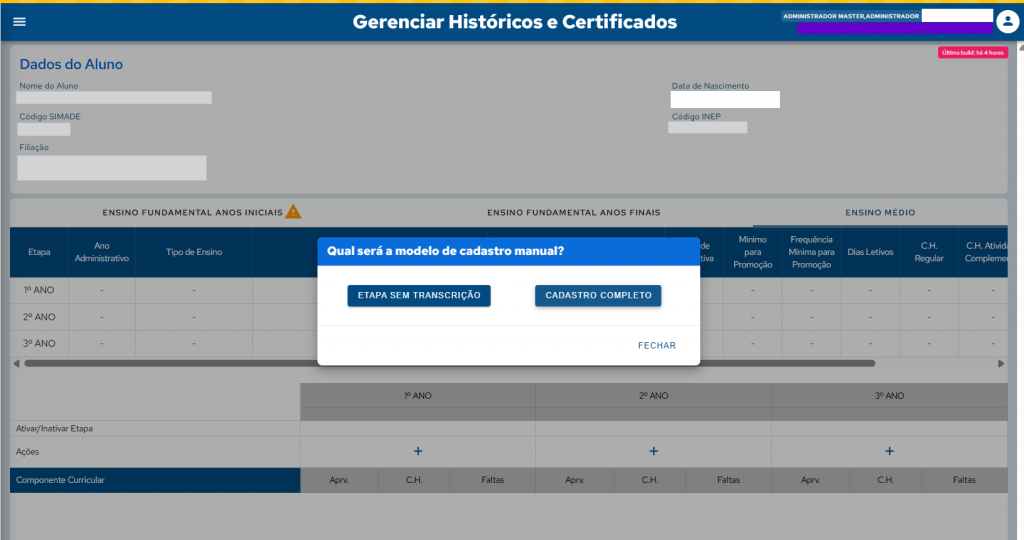Click the plus icon under 1º ANO

click(418, 452)
